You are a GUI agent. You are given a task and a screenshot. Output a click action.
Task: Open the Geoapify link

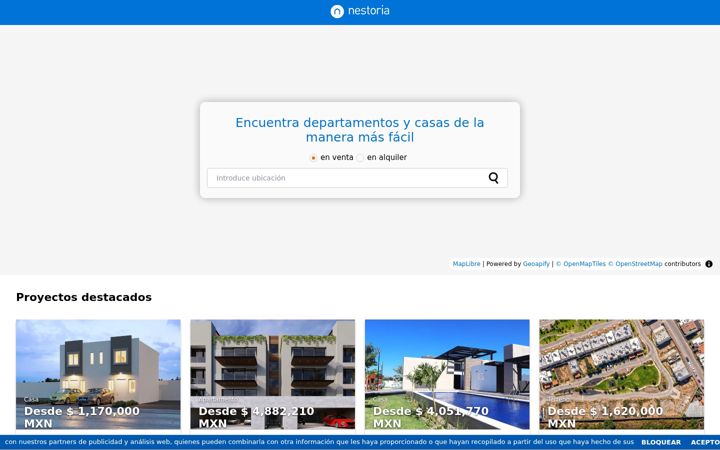pos(536,264)
